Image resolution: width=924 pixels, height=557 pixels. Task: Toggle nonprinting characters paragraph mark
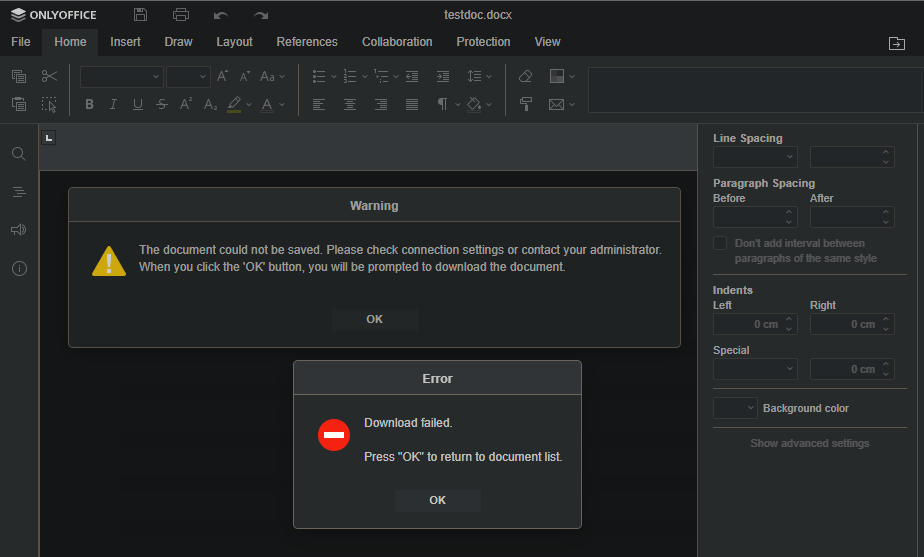(x=442, y=104)
